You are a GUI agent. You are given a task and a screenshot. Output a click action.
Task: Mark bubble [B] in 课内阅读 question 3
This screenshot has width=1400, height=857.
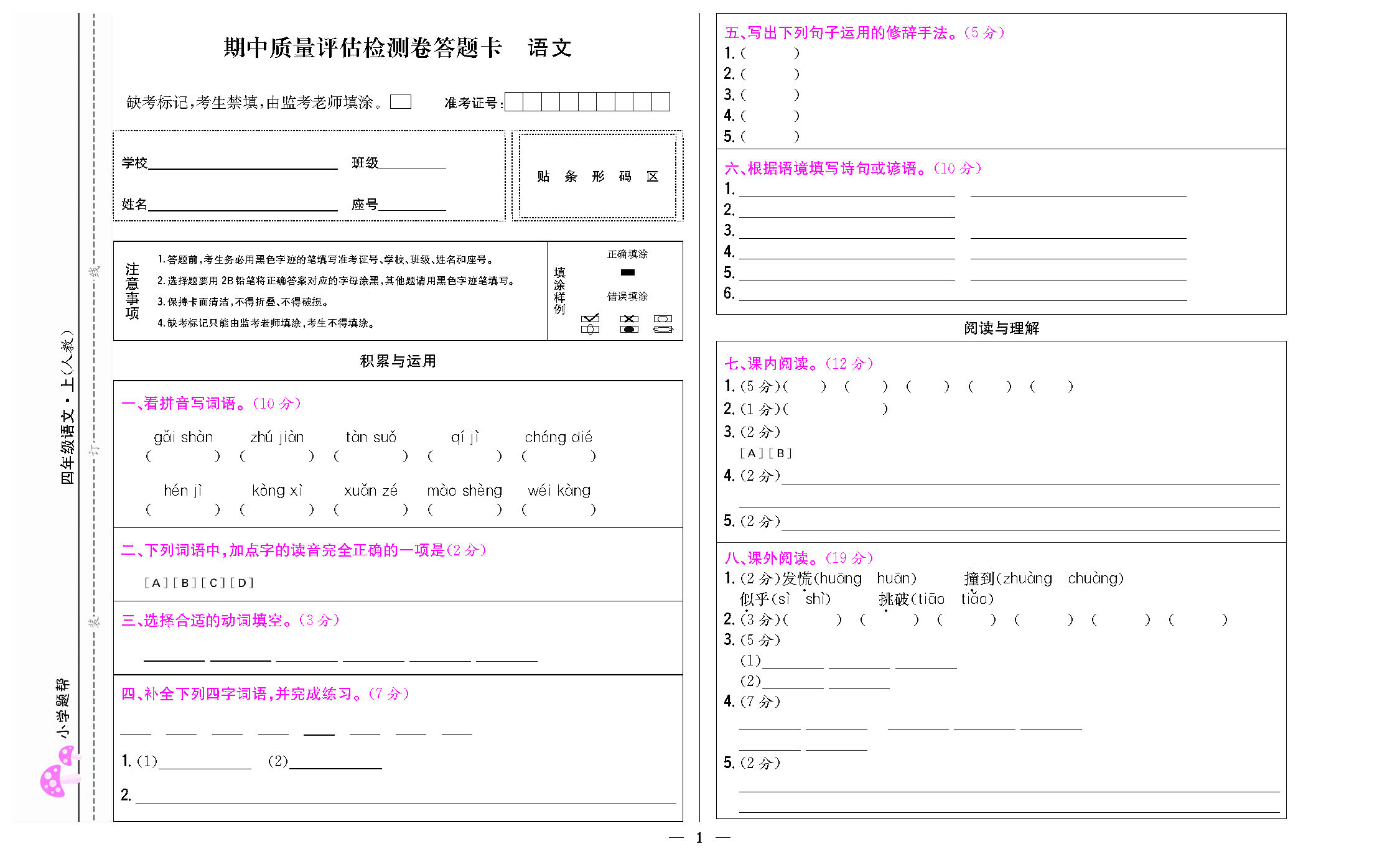[x=780, y=453]
